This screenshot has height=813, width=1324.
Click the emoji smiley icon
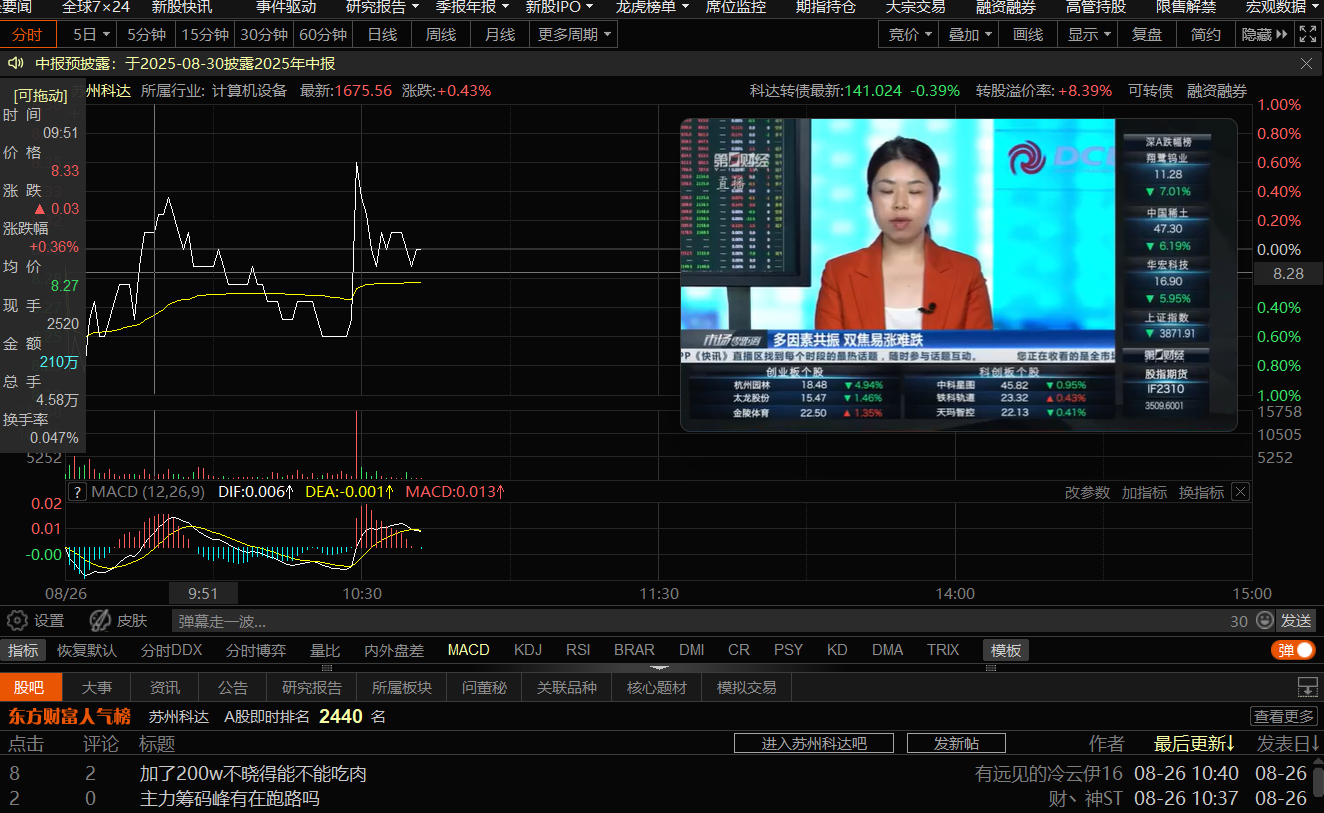(1264, 621)
